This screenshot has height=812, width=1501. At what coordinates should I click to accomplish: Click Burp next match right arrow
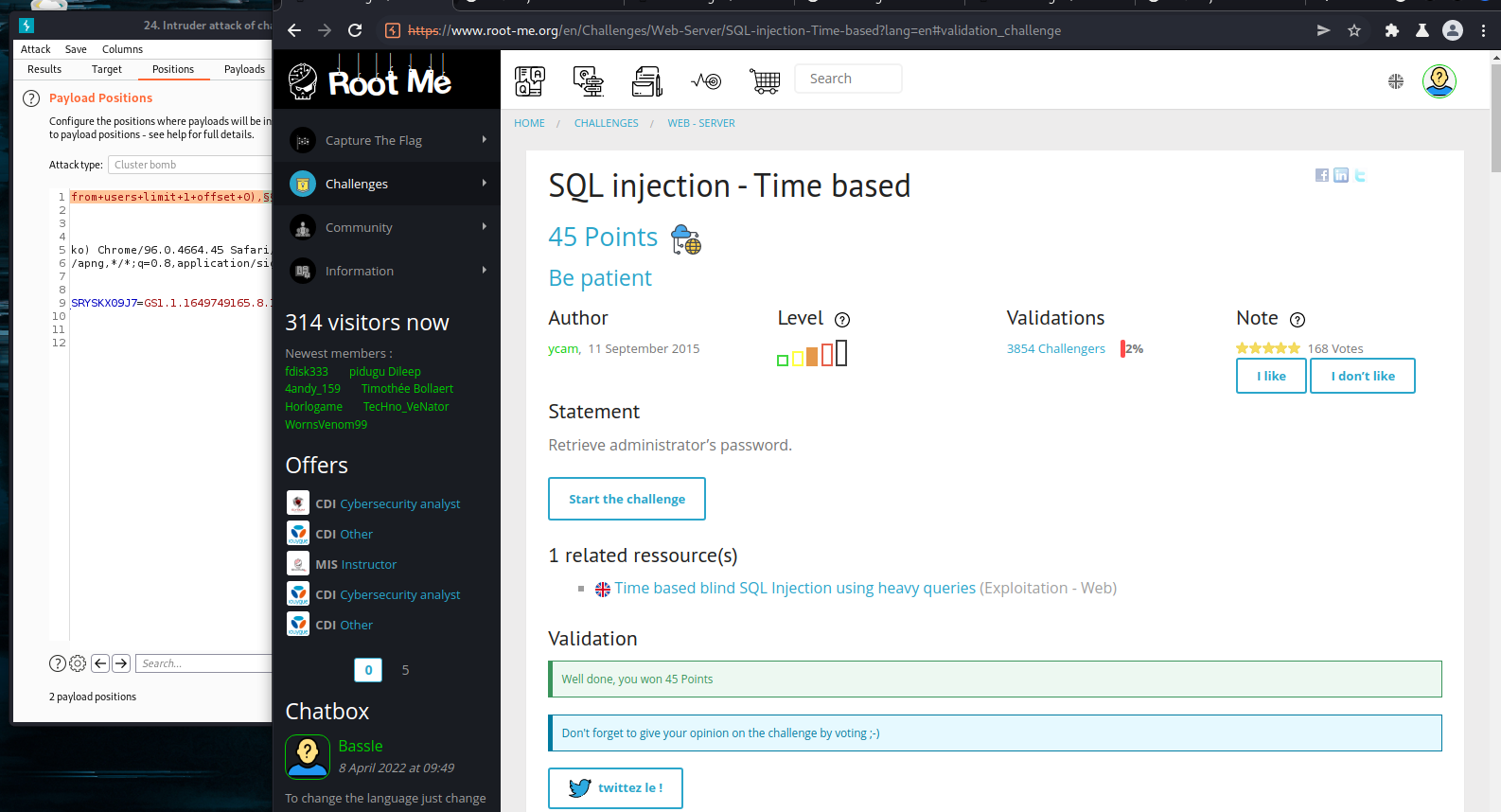coord(121,663)
